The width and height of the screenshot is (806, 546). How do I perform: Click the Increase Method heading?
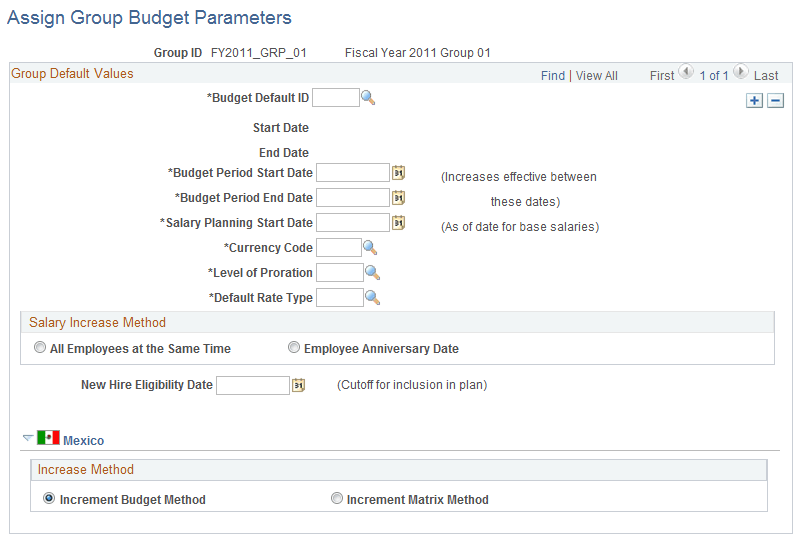[85, 469]
